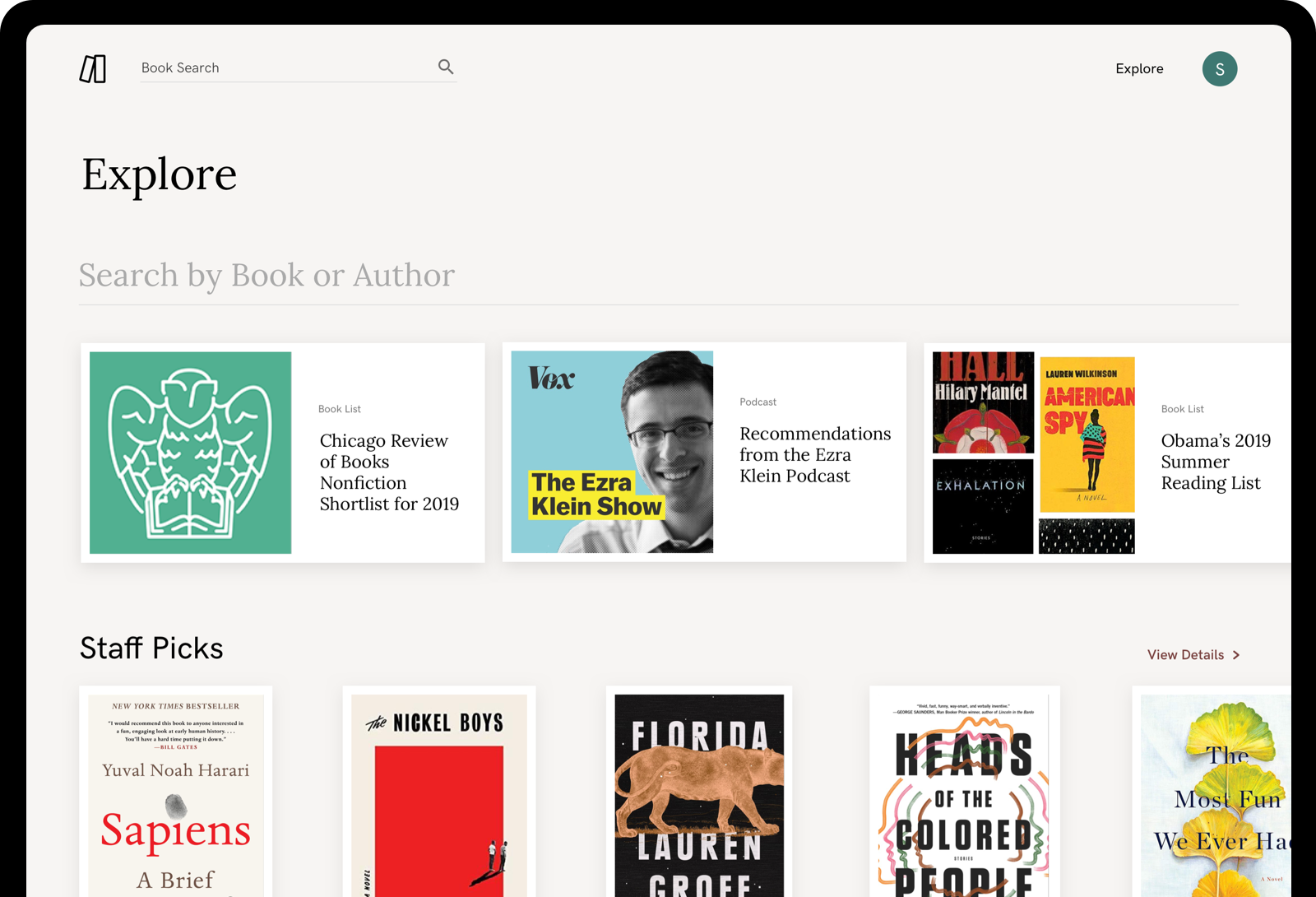
Task: Open the Explore nav link
Action: tap(1139, 69)
